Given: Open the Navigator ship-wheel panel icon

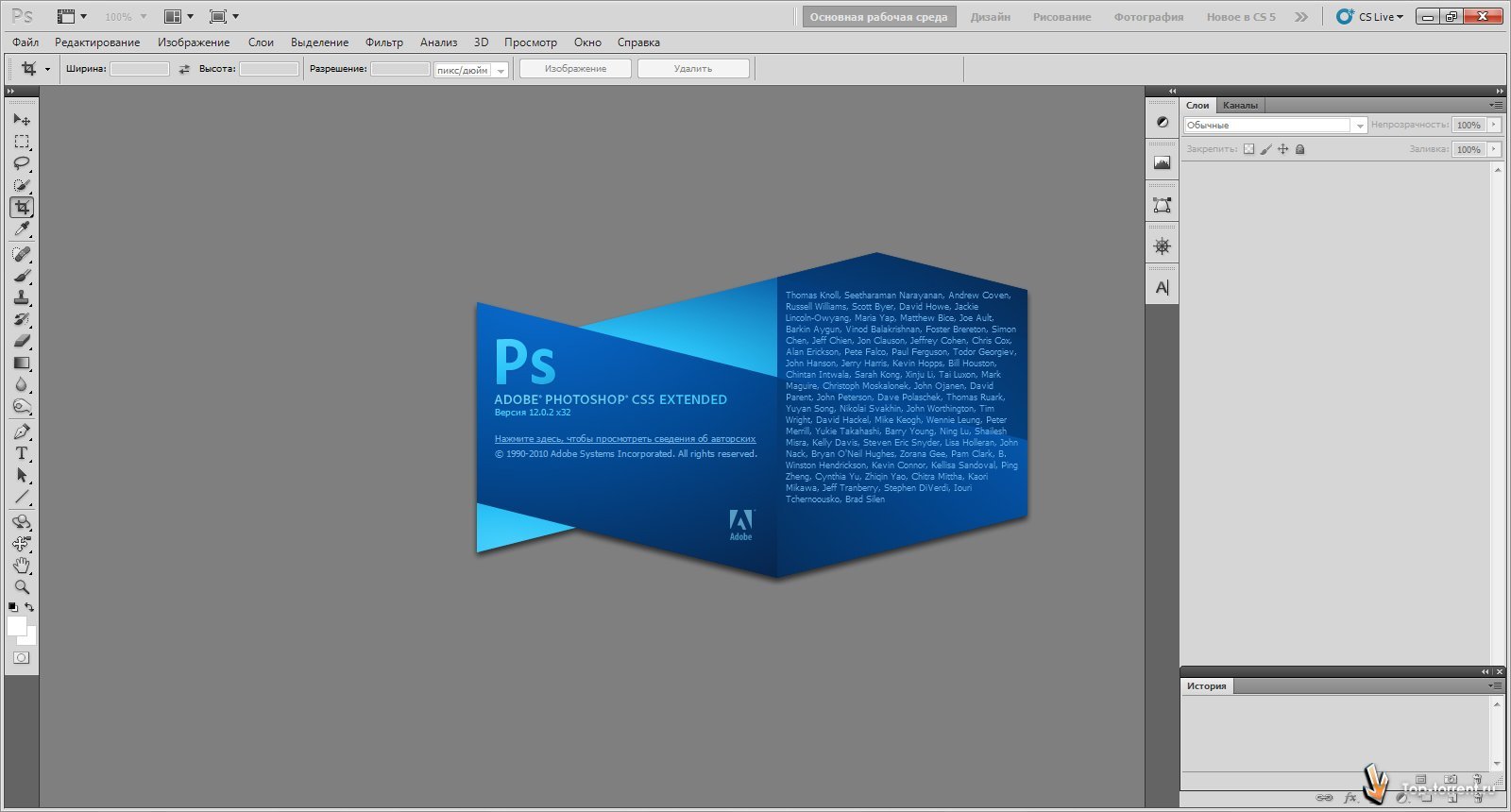Looking at the screenshot, I should 1163,245.
